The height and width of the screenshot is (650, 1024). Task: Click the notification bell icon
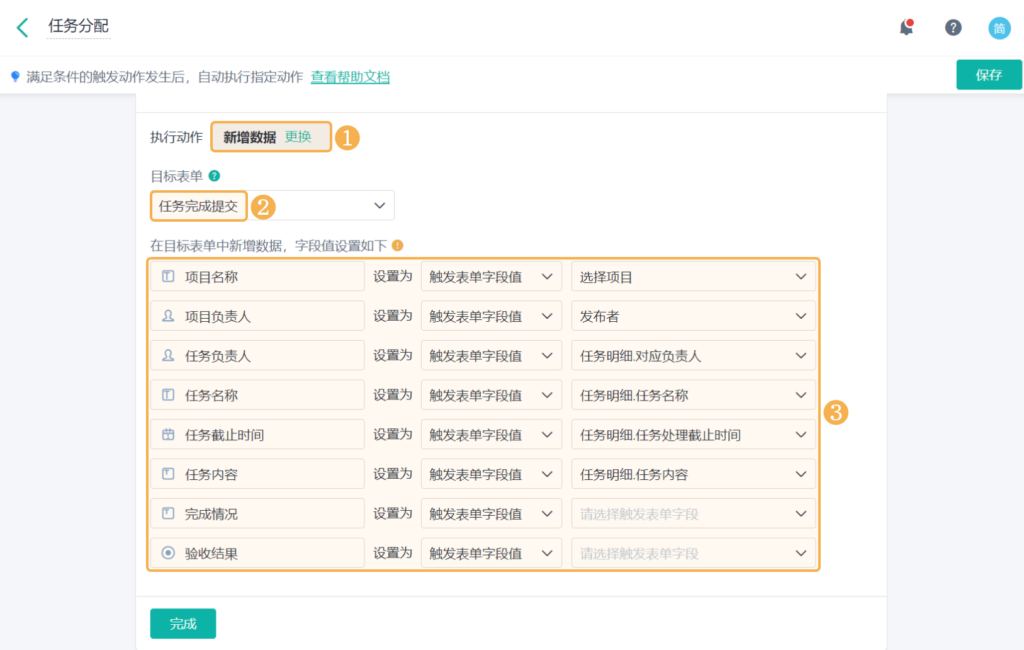(x=906, y=27)
